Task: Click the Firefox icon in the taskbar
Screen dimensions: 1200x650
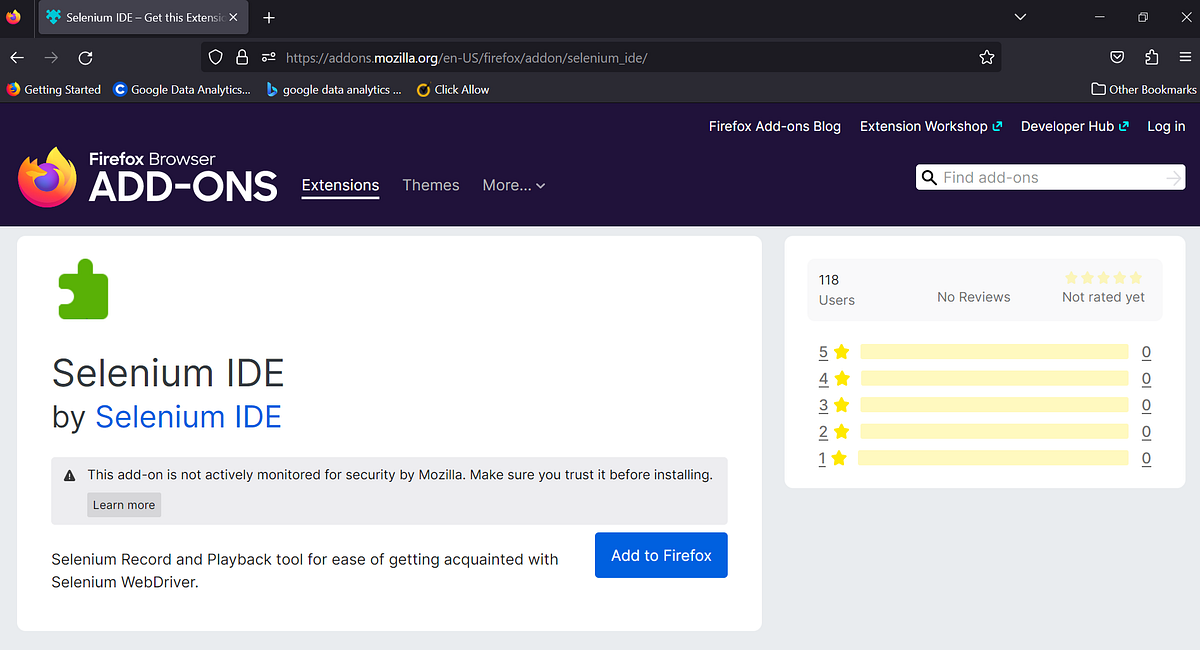Action: pos(14,17)
